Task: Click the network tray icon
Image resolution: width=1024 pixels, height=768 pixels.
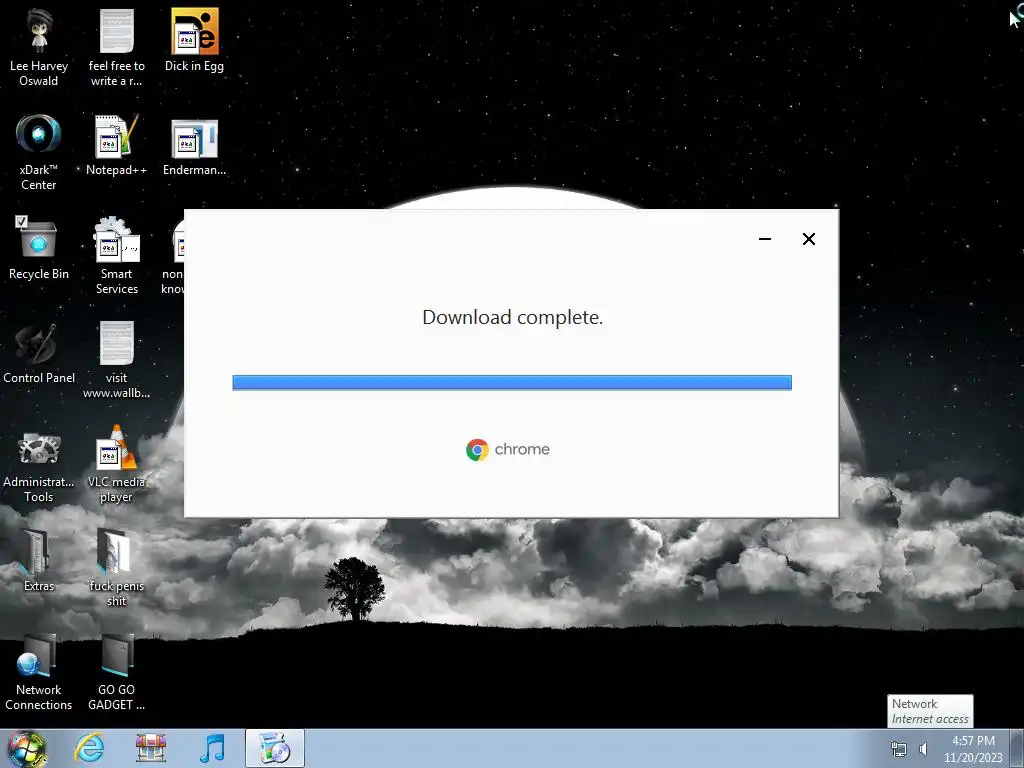Action: pos(899,748)
